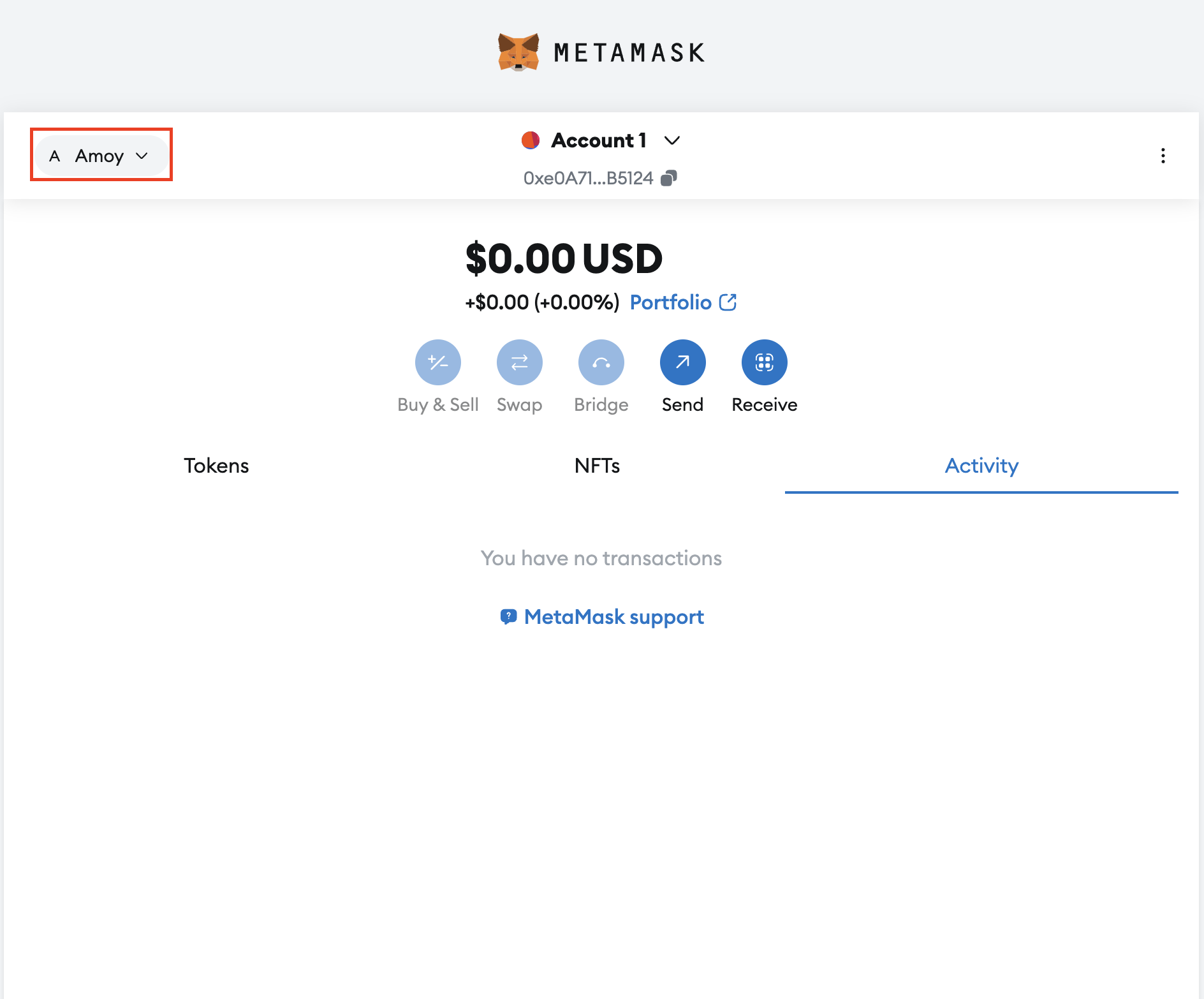
Task: Open the Portfolio link
Action: pyautogui.click(x=683, y=302)
